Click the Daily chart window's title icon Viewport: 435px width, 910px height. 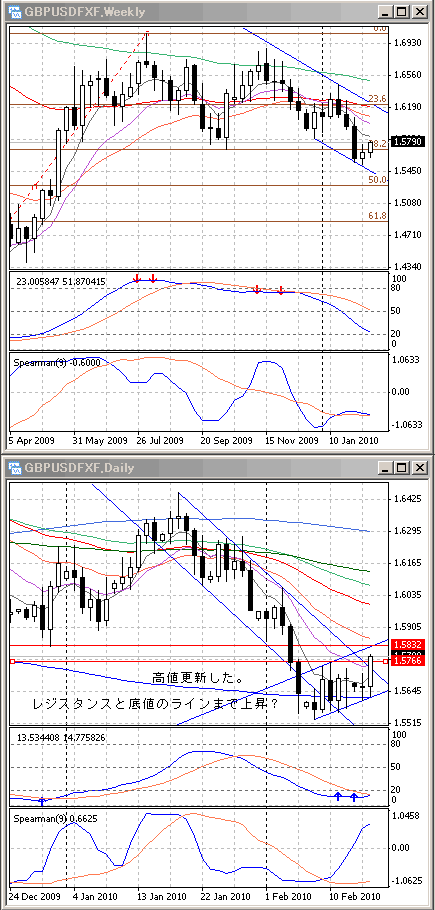pyautogui.click(x=14, y=467)
